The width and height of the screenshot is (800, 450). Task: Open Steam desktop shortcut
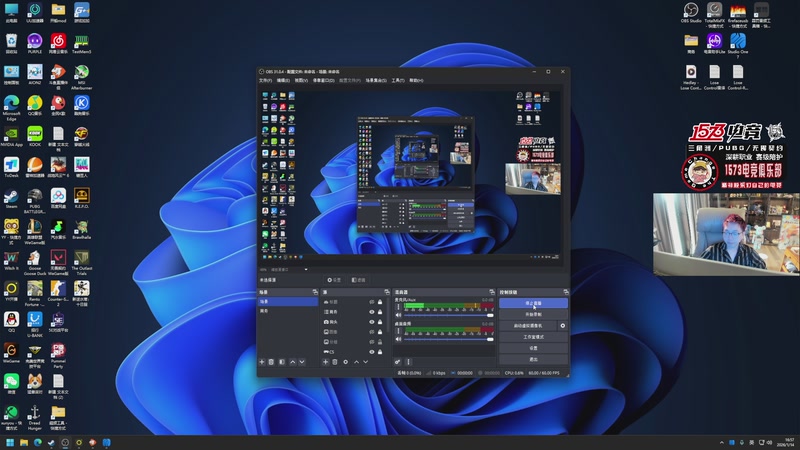[x=11, y=198]
